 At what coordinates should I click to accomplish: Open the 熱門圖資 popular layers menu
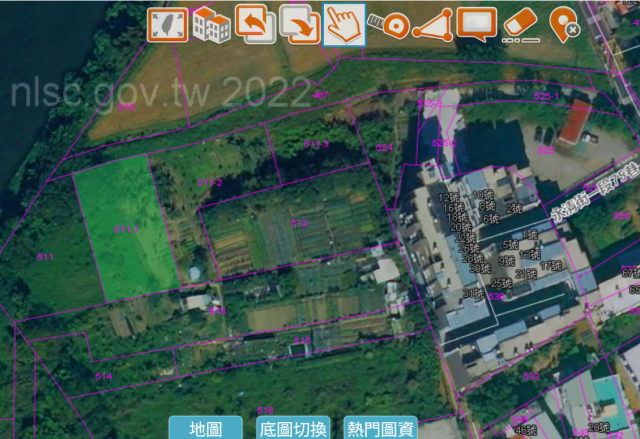click(x=380, y=428)
